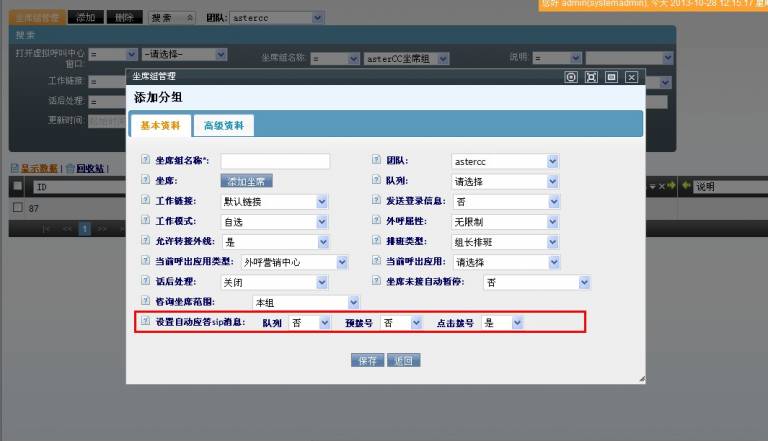The width and height of the screenshot is (768, 441).
Task: Click help icon beside 当前呼出应用 label
Action: tap(376, 260)
